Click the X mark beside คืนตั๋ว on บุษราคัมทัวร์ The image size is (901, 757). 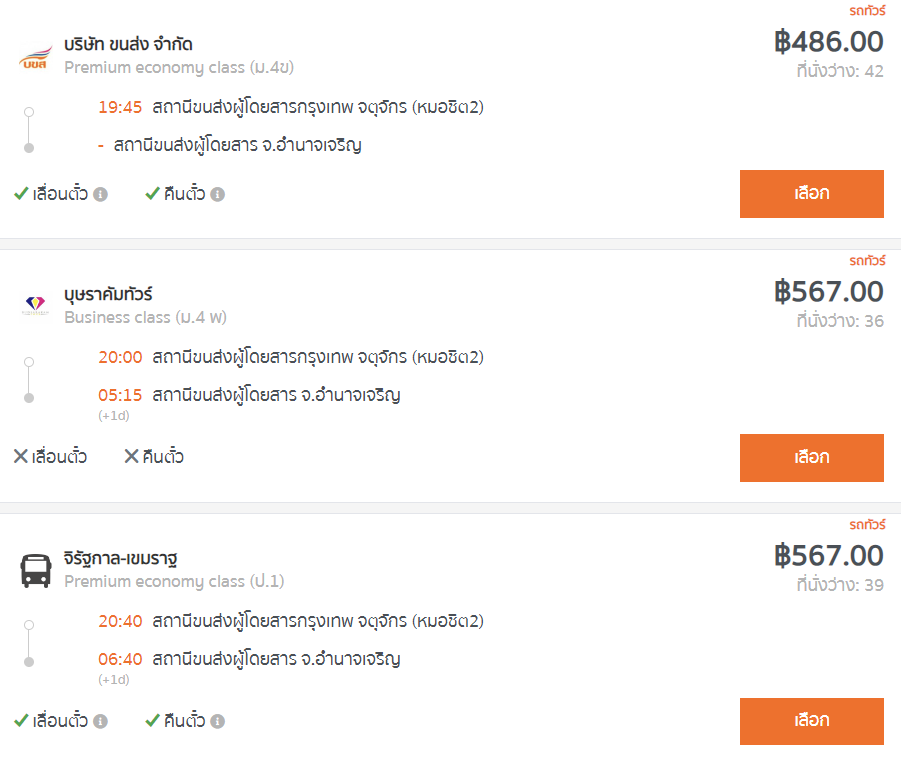tap(132, 456)
